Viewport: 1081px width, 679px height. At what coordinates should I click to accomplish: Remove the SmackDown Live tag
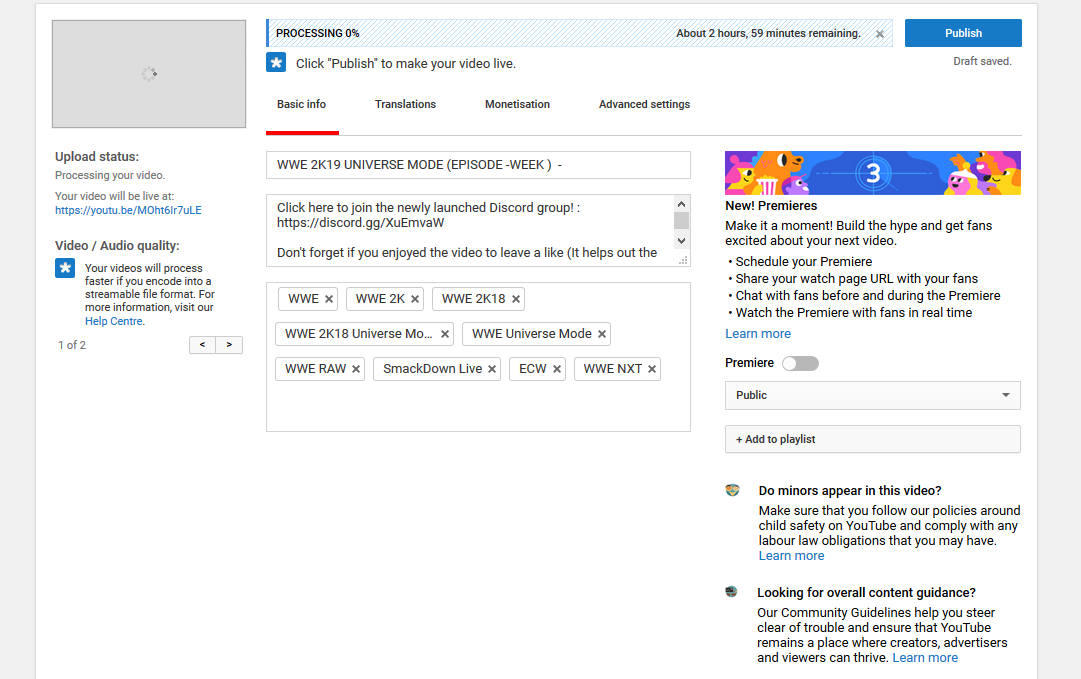point(492,369)
